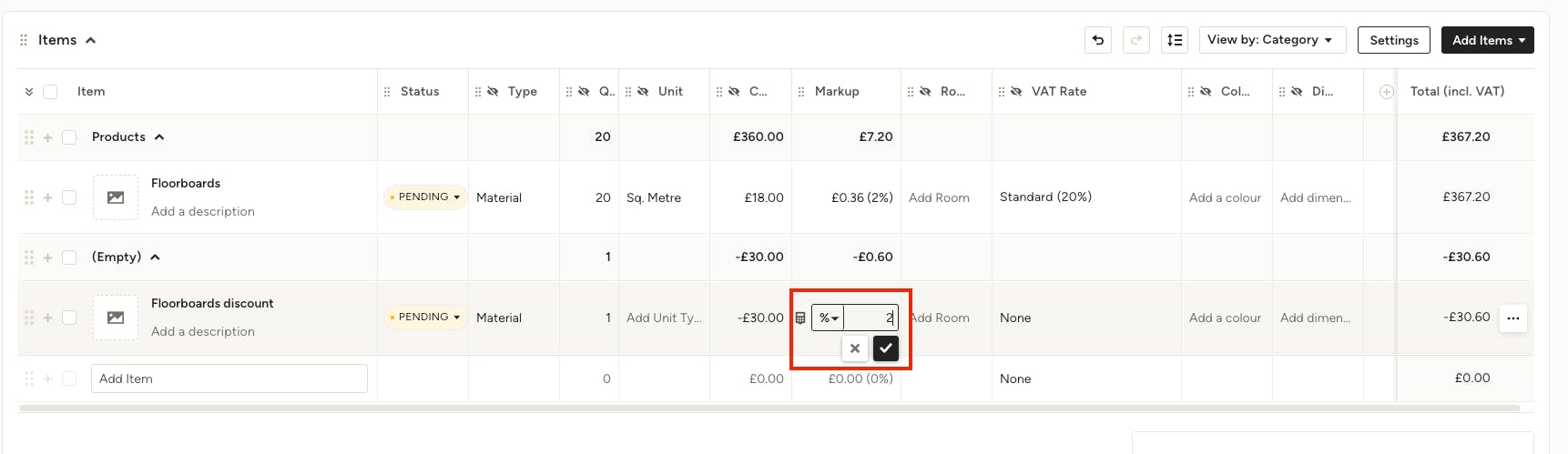Image resolution: width=1568 pixels, height=454 pixels.
Task: Open the three-dot menu on Floorboards discount
Action: (x=1513, y=318)
